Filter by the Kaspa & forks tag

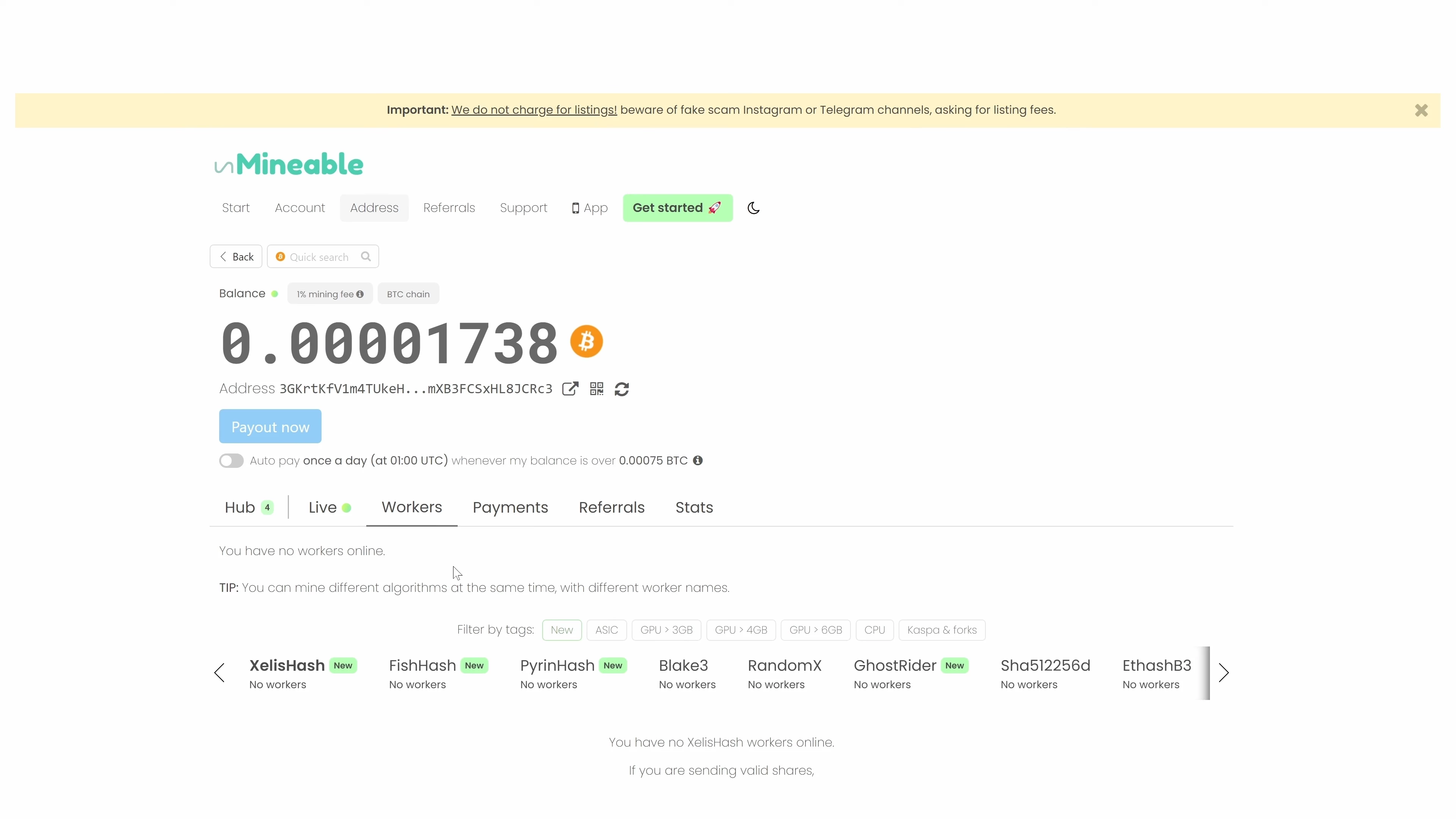(x=941, y=630)
